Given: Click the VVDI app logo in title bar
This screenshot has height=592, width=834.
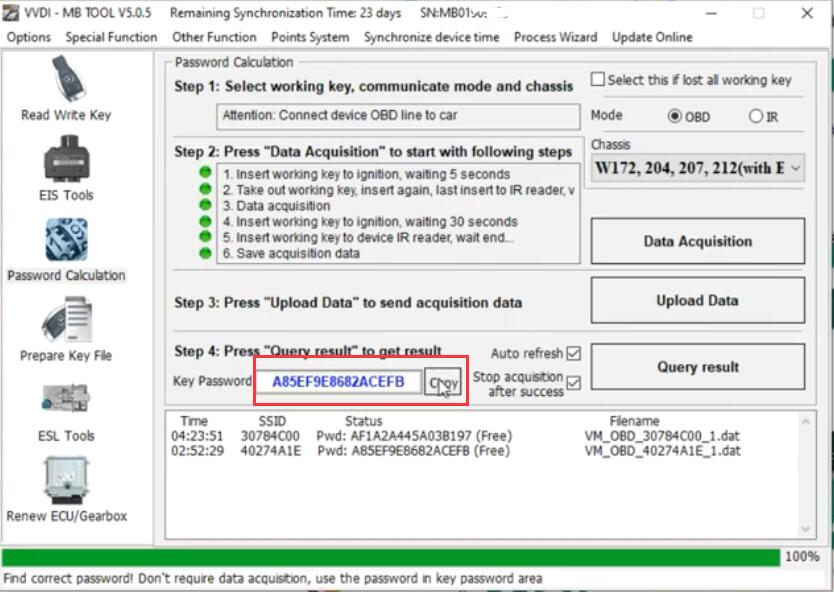Looking at the screenshot, I should click(x=11, y=13).
